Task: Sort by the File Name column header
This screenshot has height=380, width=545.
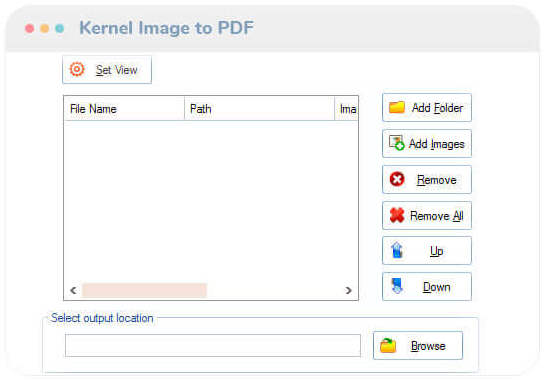Action: pyautogui.click(x=124, y=109)
